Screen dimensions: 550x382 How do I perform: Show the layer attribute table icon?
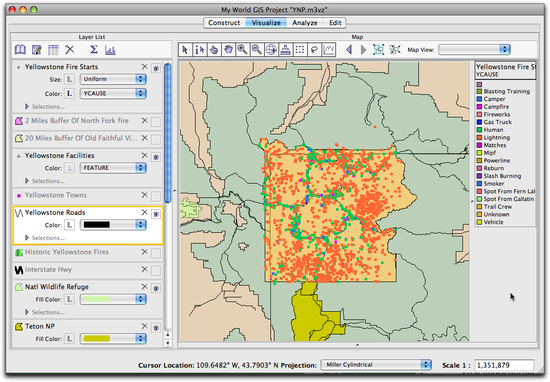tap(53, 50)
